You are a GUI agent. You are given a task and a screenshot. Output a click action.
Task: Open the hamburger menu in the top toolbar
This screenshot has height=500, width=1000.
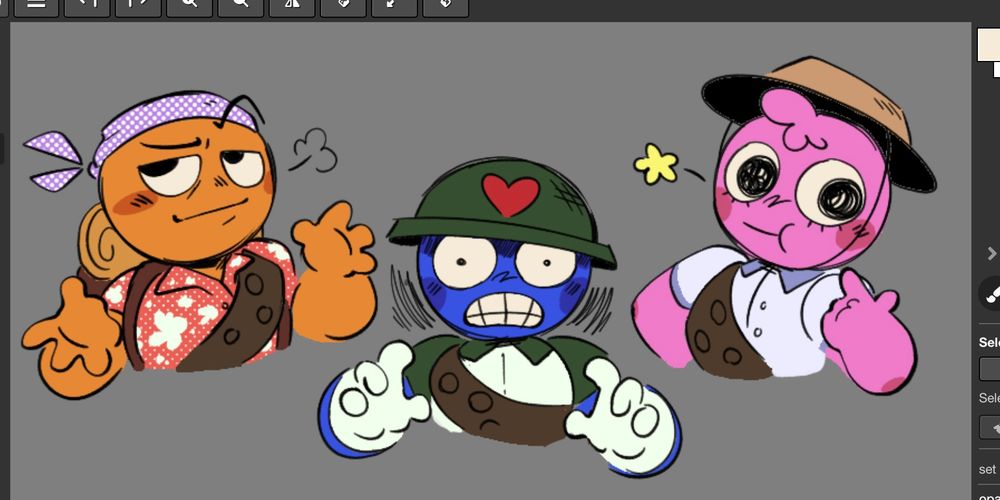pos(36,6)
